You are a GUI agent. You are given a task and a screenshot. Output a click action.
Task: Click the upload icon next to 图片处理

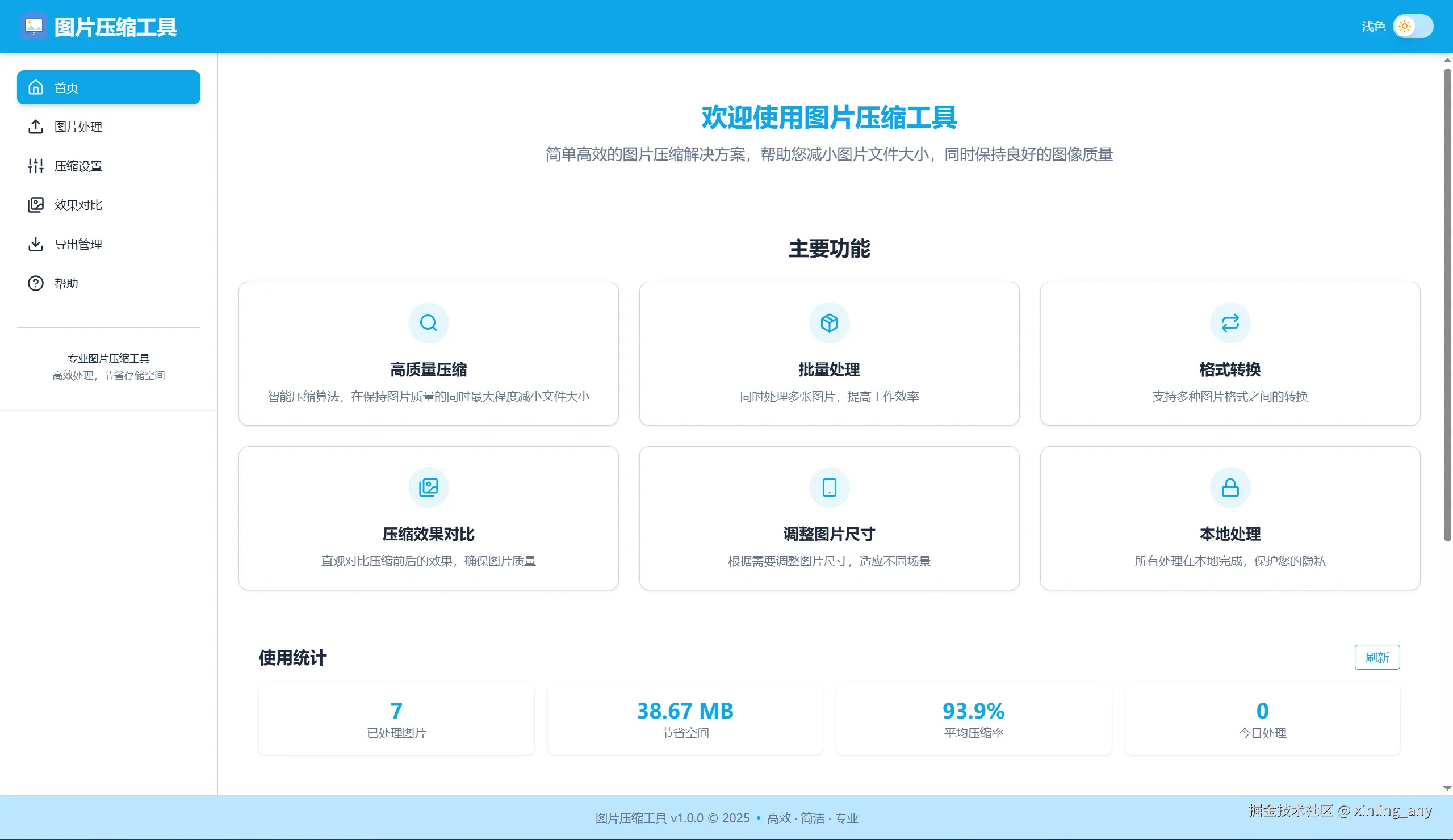(x=36, y=127)
